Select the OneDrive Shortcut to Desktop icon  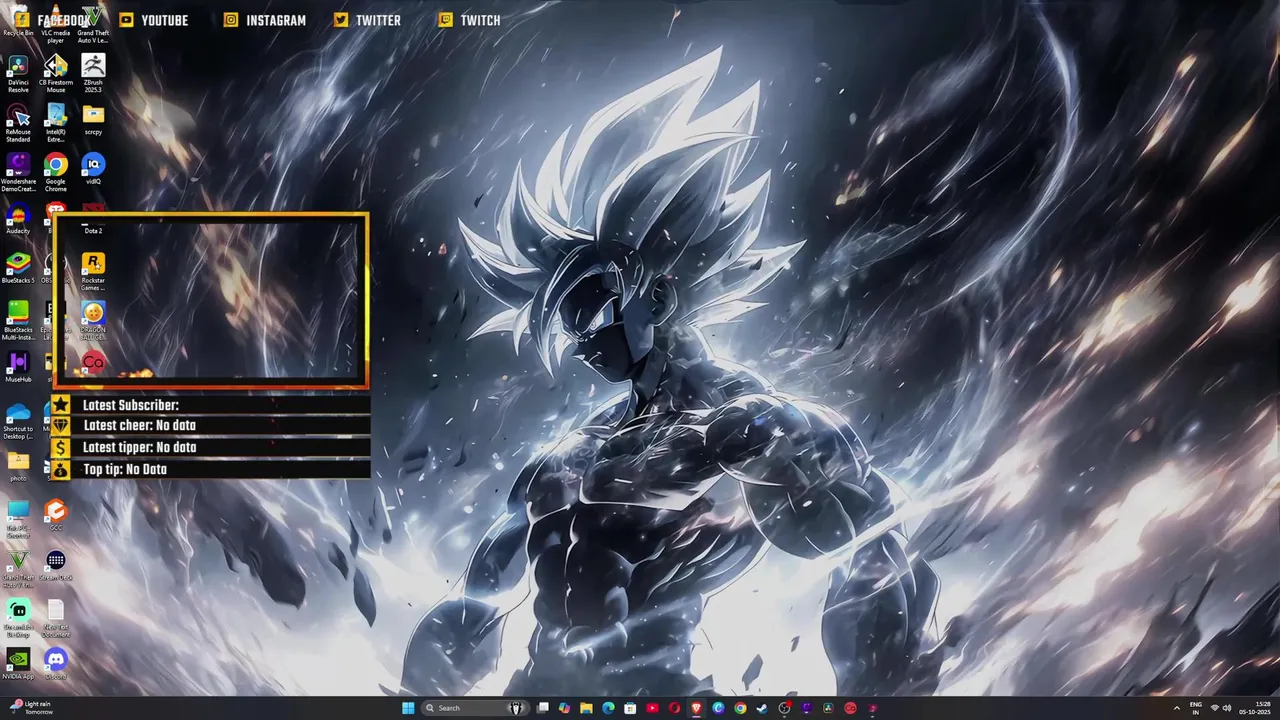(18, 420)
